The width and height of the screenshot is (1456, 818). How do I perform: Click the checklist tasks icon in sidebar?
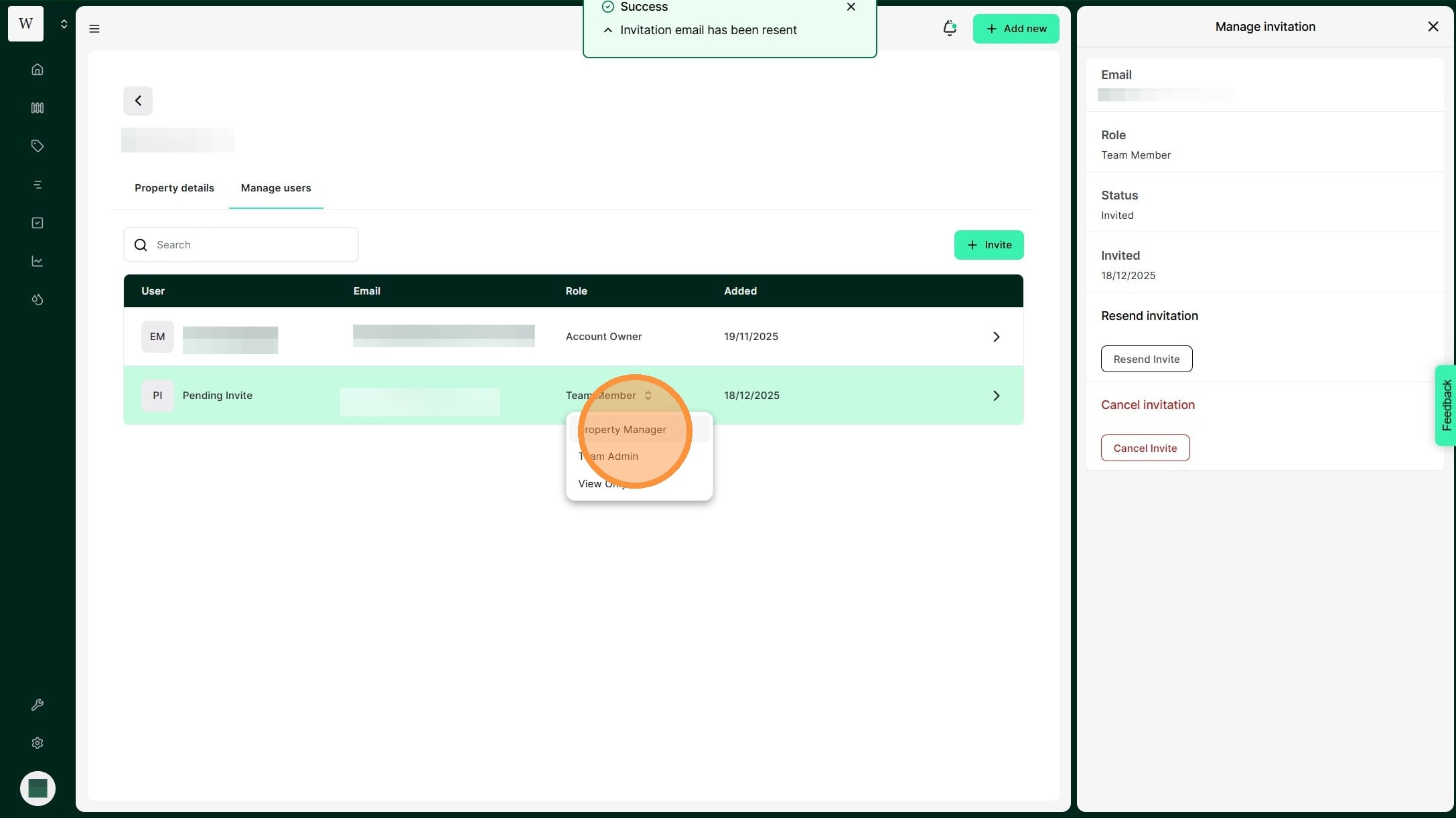pos(38,223)
